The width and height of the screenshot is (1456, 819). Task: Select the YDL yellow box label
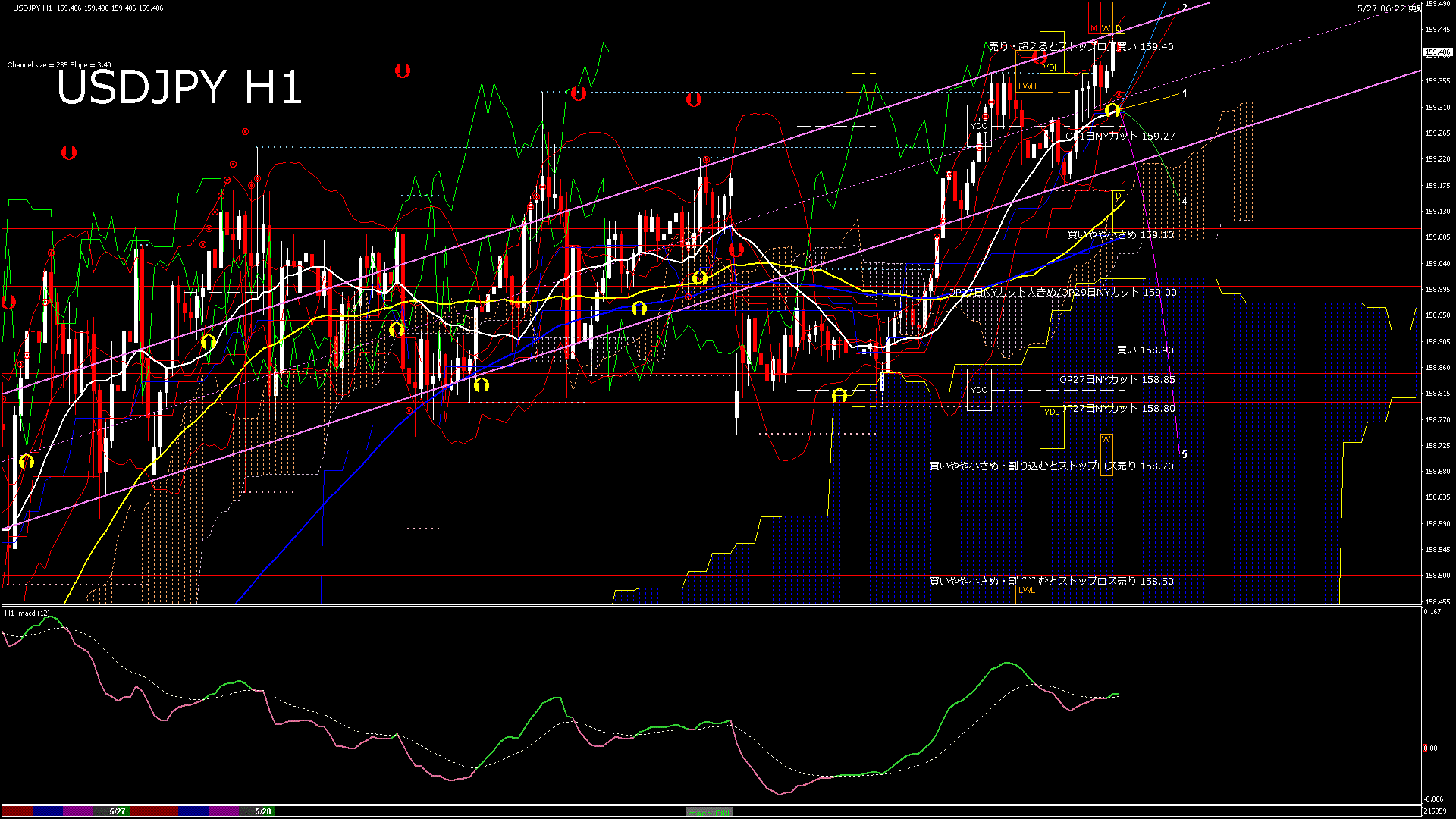[1051, 412]
